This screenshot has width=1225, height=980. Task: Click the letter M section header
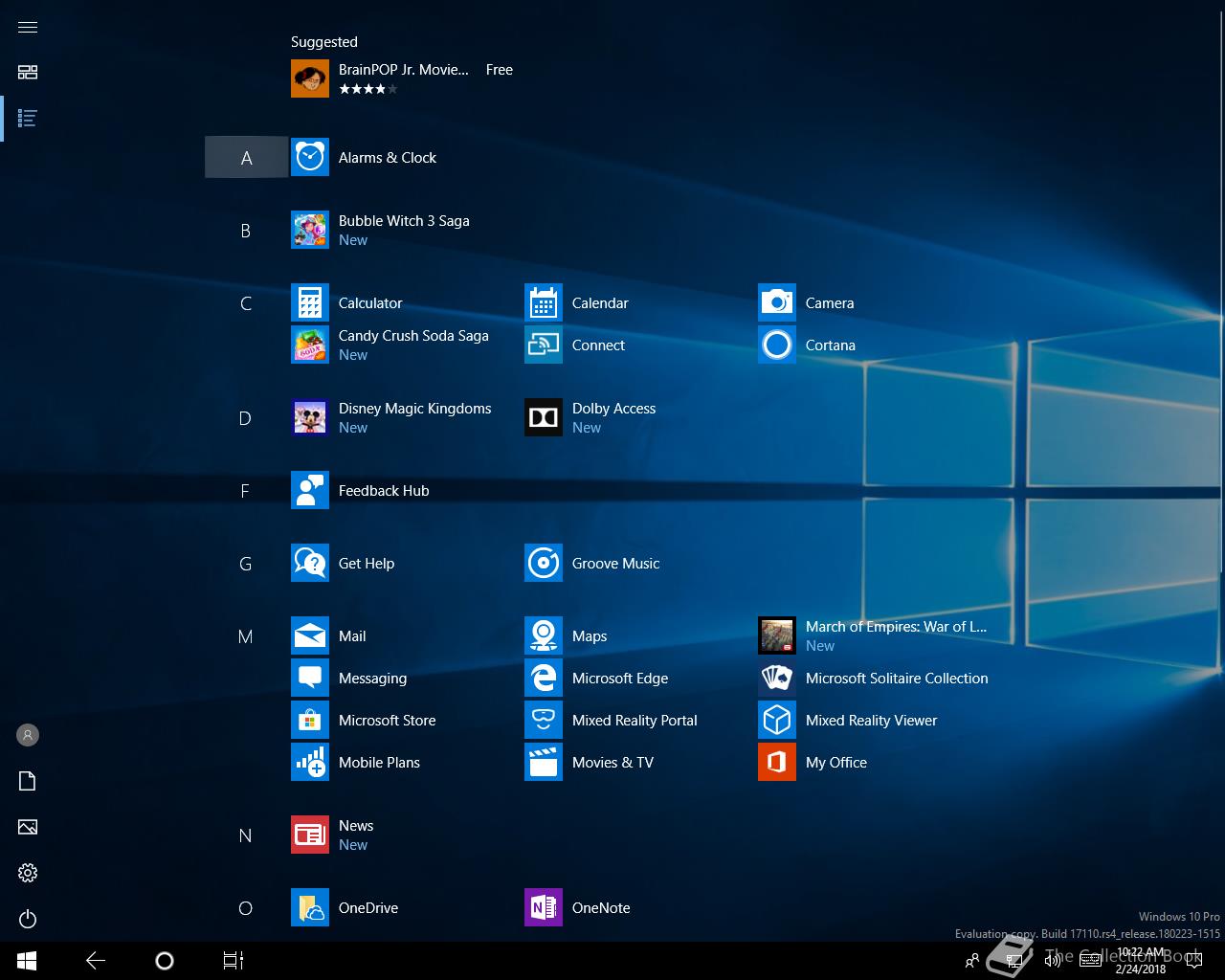246,636
